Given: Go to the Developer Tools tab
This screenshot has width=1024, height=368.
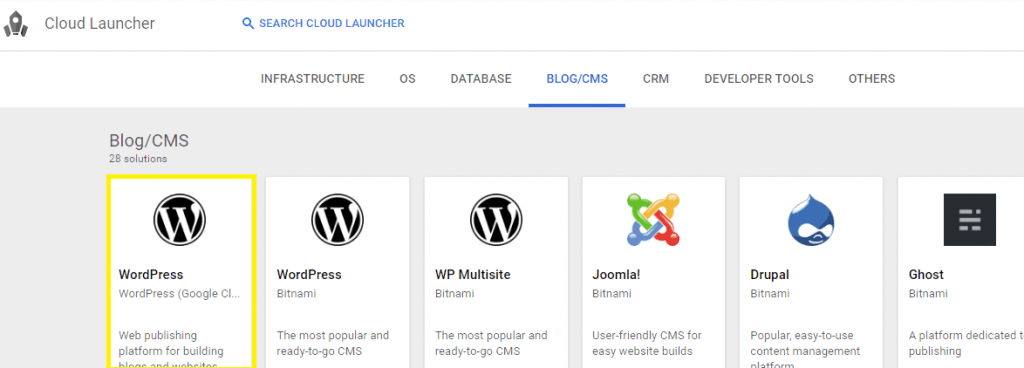Looking at the screenshot, I should (759, 79).
